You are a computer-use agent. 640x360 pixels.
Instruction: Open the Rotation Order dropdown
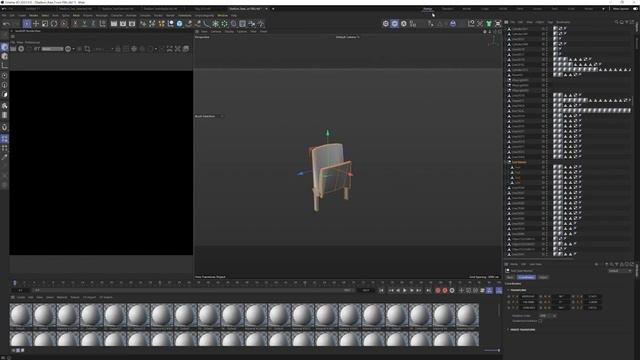549,316
